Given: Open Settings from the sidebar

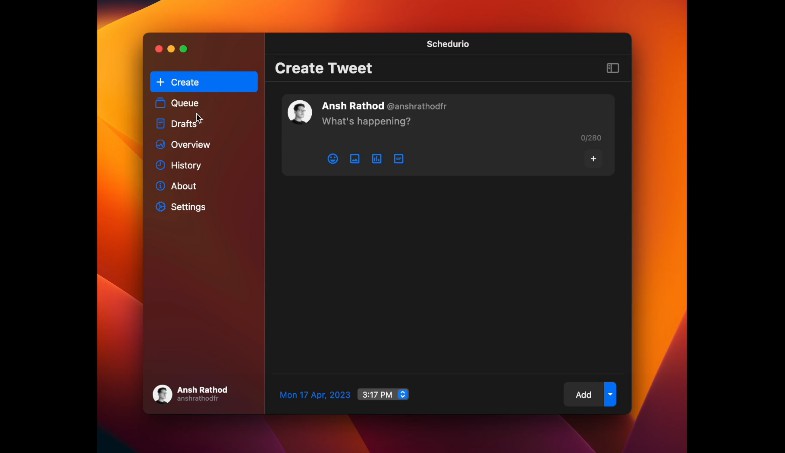Looking at the screenshot, I should tap(204, 207).
